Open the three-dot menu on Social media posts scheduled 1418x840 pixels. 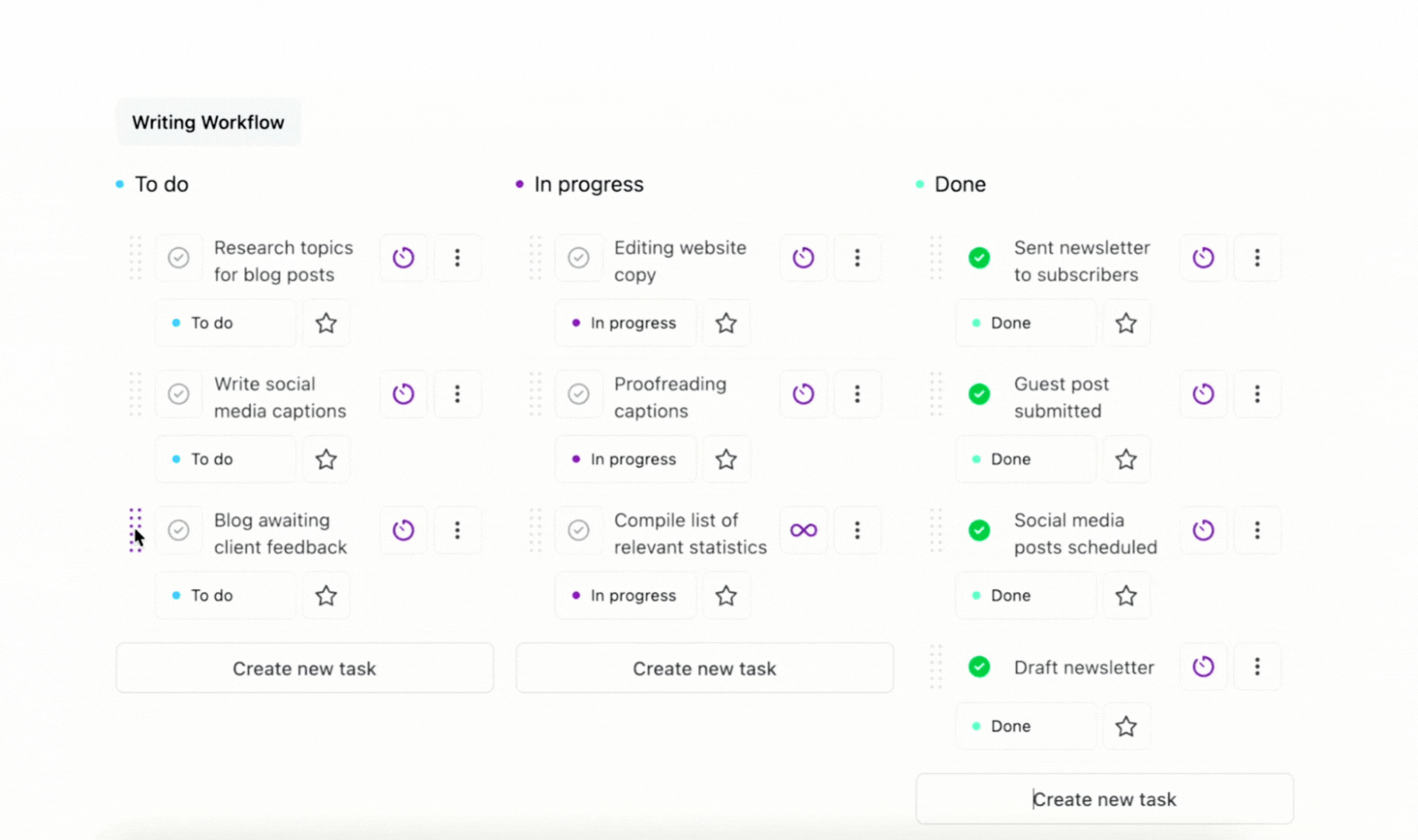(1257, 530)
